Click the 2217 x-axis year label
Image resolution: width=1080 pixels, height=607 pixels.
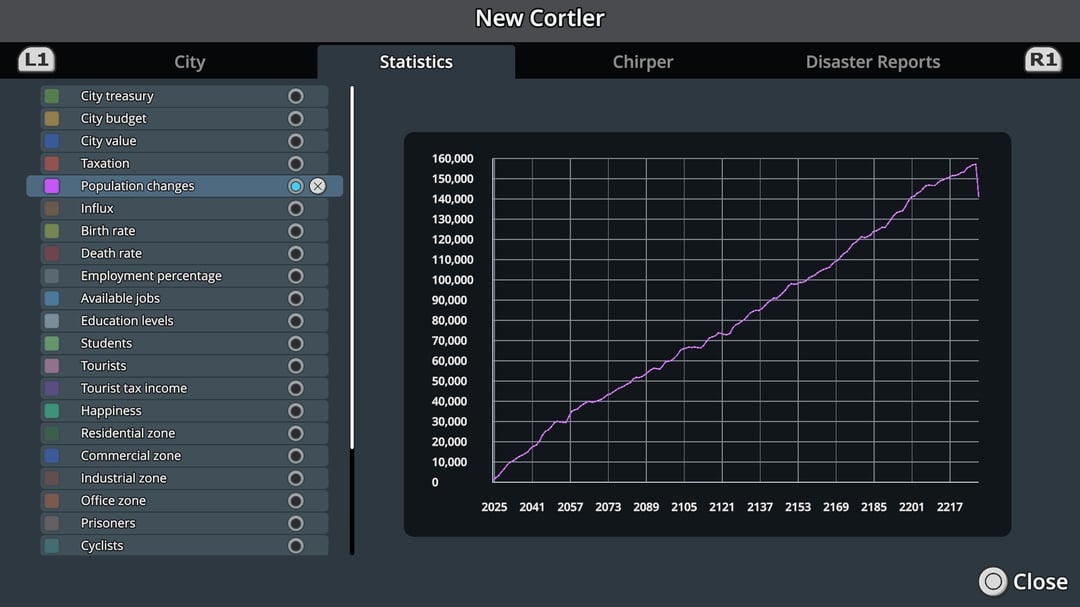[949, 507]
